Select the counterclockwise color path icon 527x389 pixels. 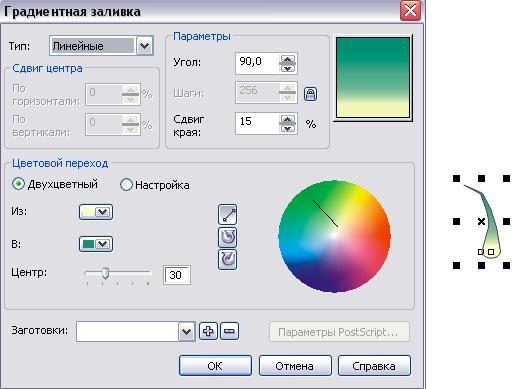pyautogui.click(x=228, y=237)
